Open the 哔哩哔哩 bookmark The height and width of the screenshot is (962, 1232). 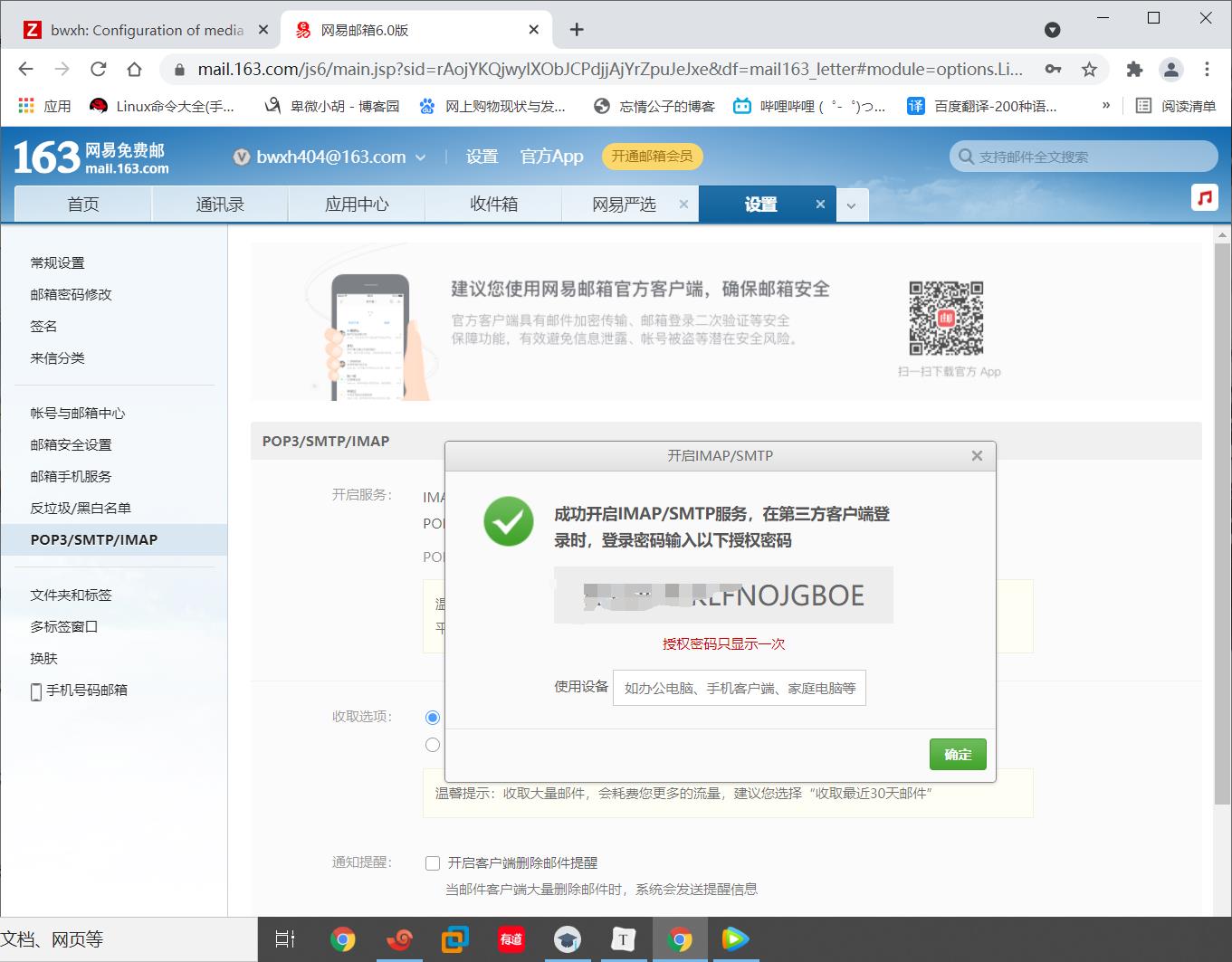(x=809, y=106)
